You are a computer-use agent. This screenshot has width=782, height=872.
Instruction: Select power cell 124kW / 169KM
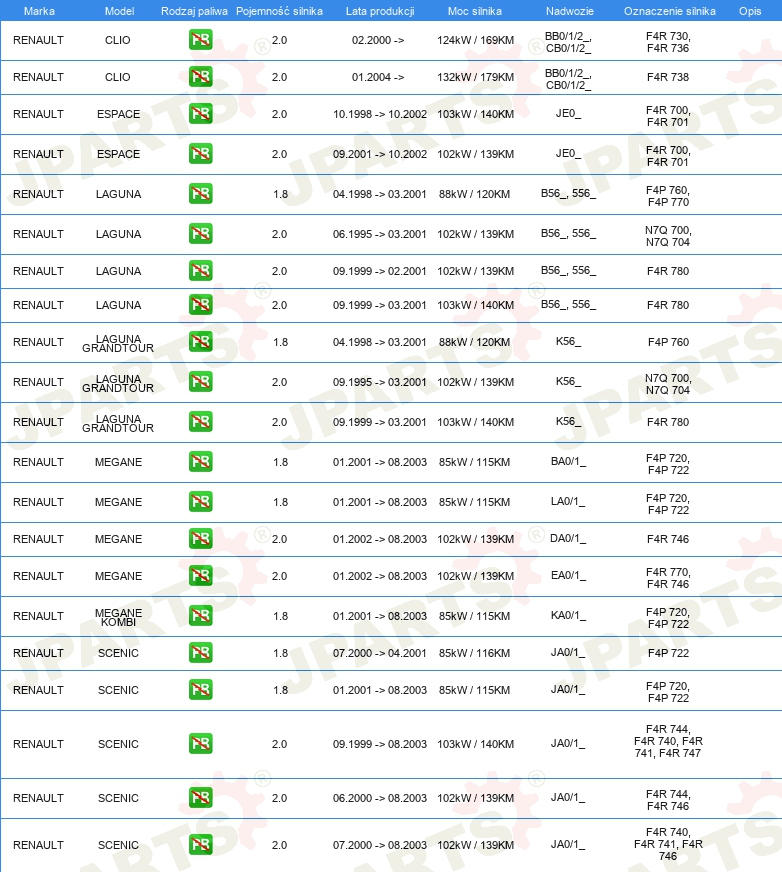pyautogui.click(x=476, y=41)
